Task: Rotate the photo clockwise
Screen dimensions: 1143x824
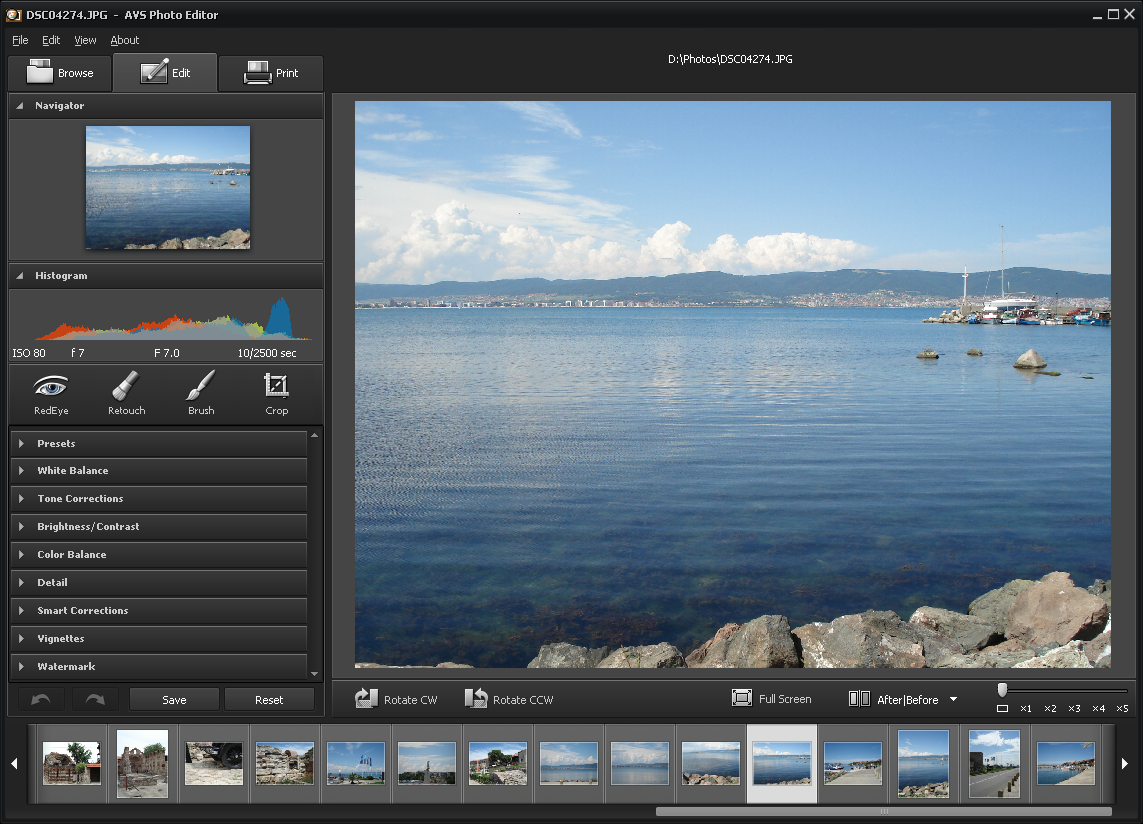Action: click(x=397, y=699)
